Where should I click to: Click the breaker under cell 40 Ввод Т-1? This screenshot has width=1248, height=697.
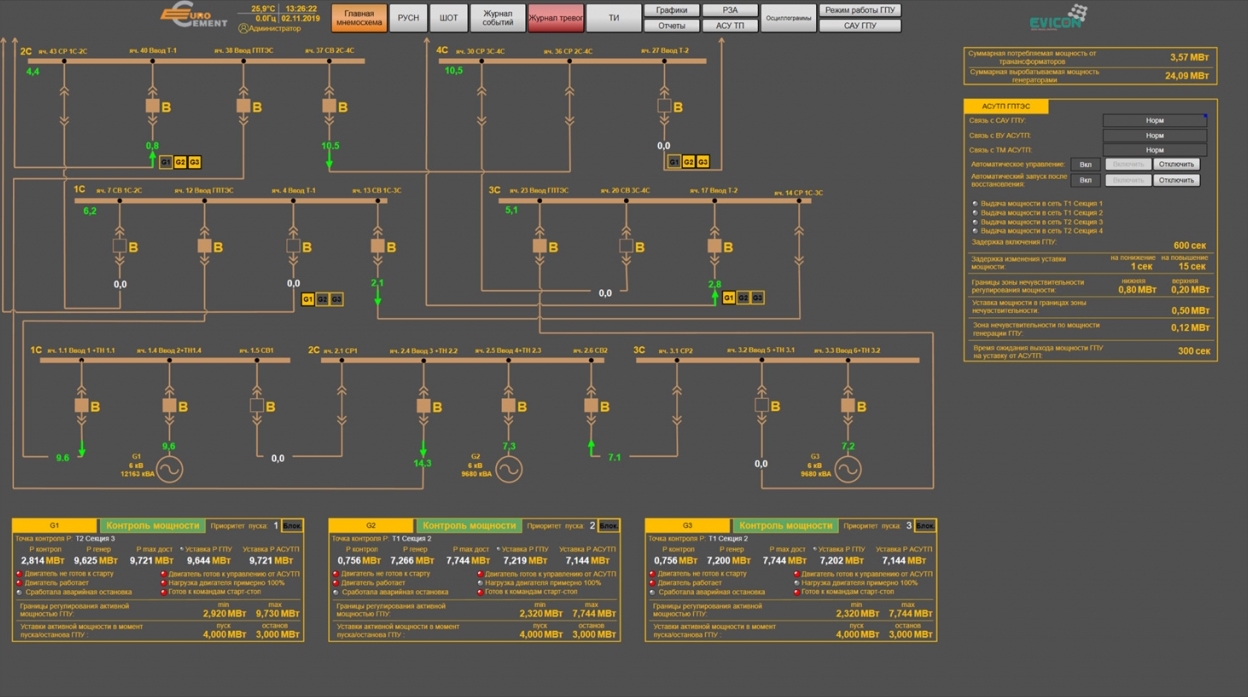coord(152,105)
